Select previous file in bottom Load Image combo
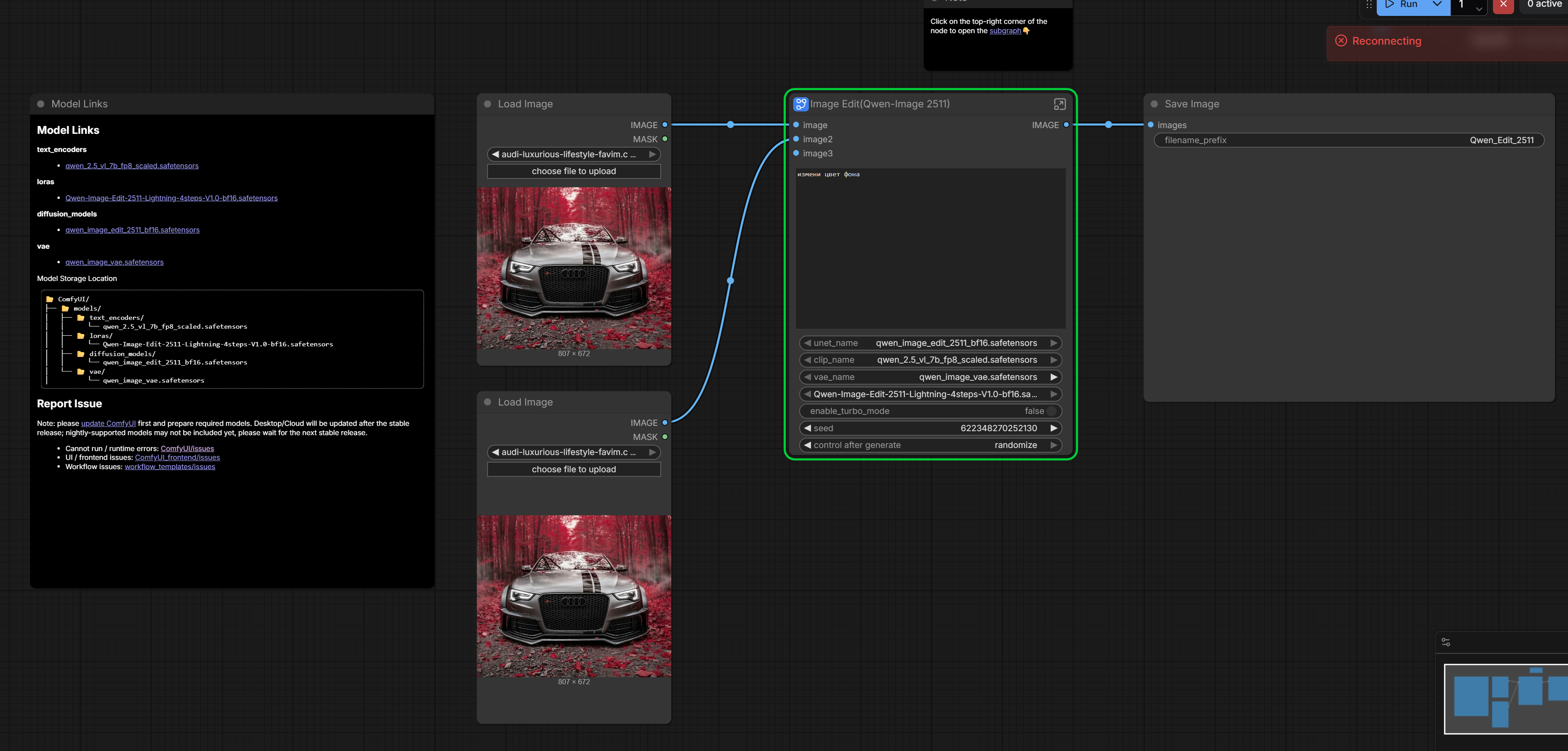 495,452
